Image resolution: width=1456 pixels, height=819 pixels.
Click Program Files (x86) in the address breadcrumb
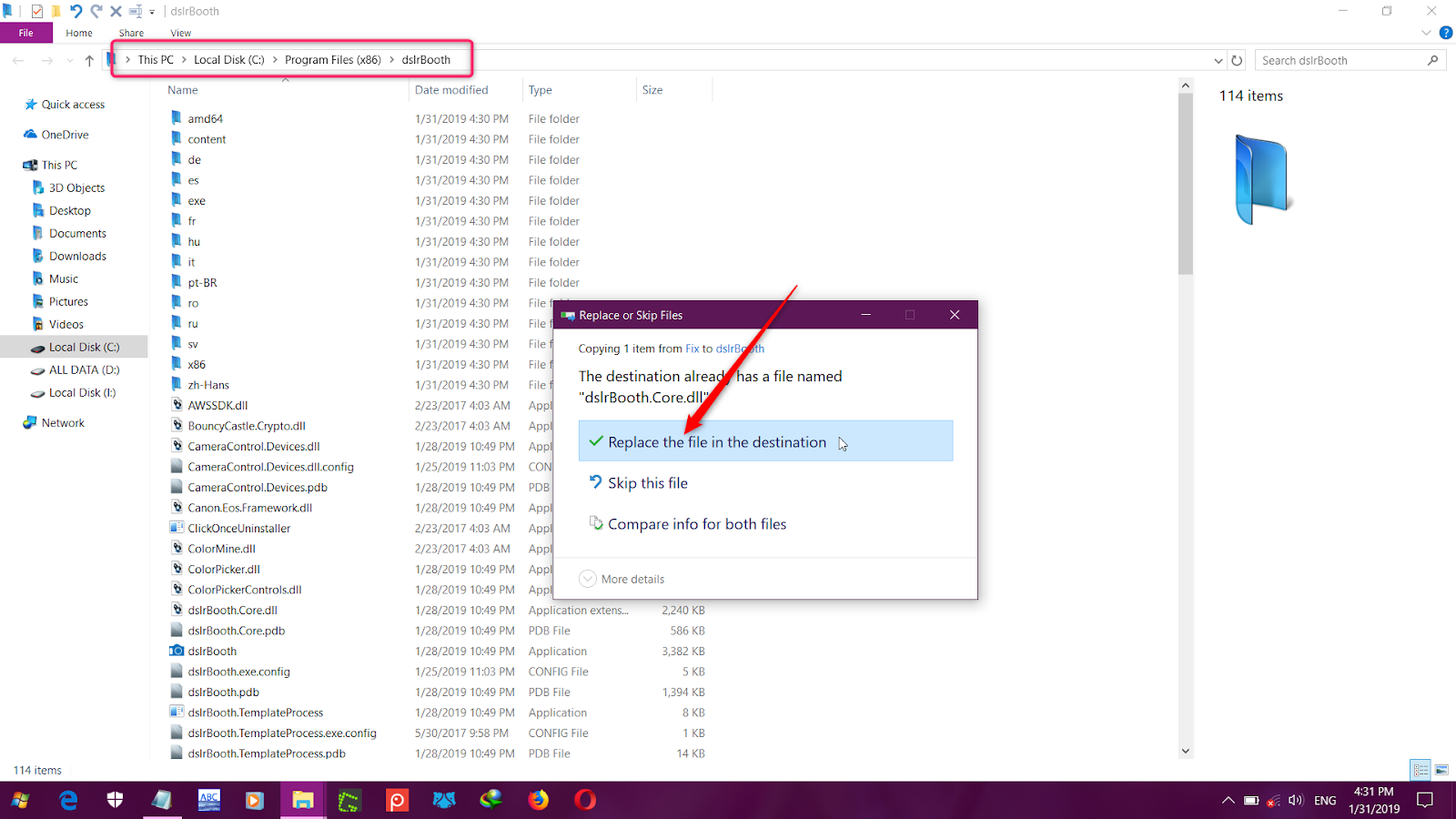(333, 60)
